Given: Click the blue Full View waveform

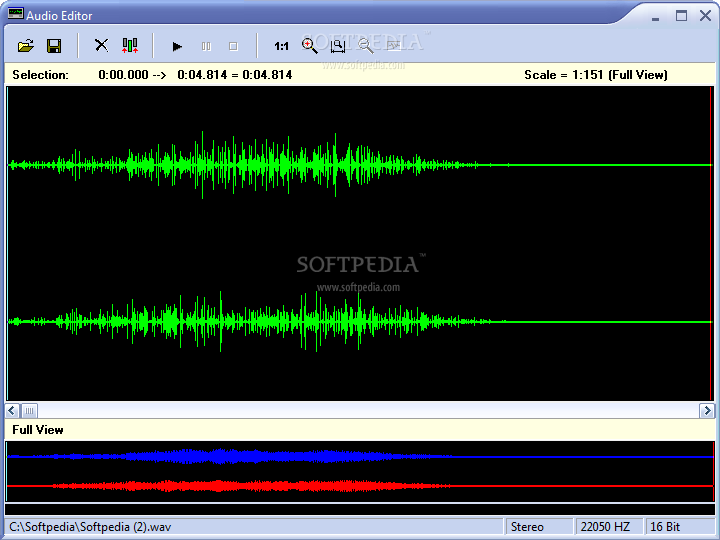Looking at the screenshot, I should click(x=360, y=456).
